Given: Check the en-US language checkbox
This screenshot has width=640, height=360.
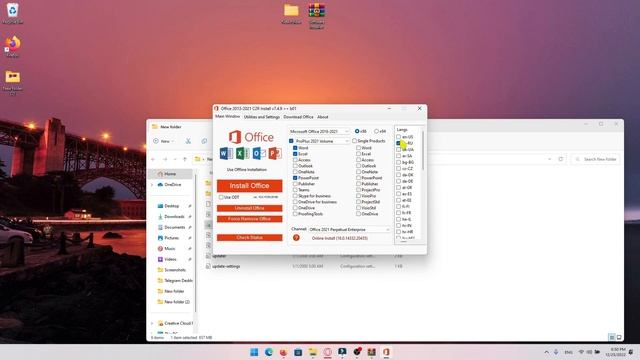Looking at the screenshot, I should coord(399,137).
